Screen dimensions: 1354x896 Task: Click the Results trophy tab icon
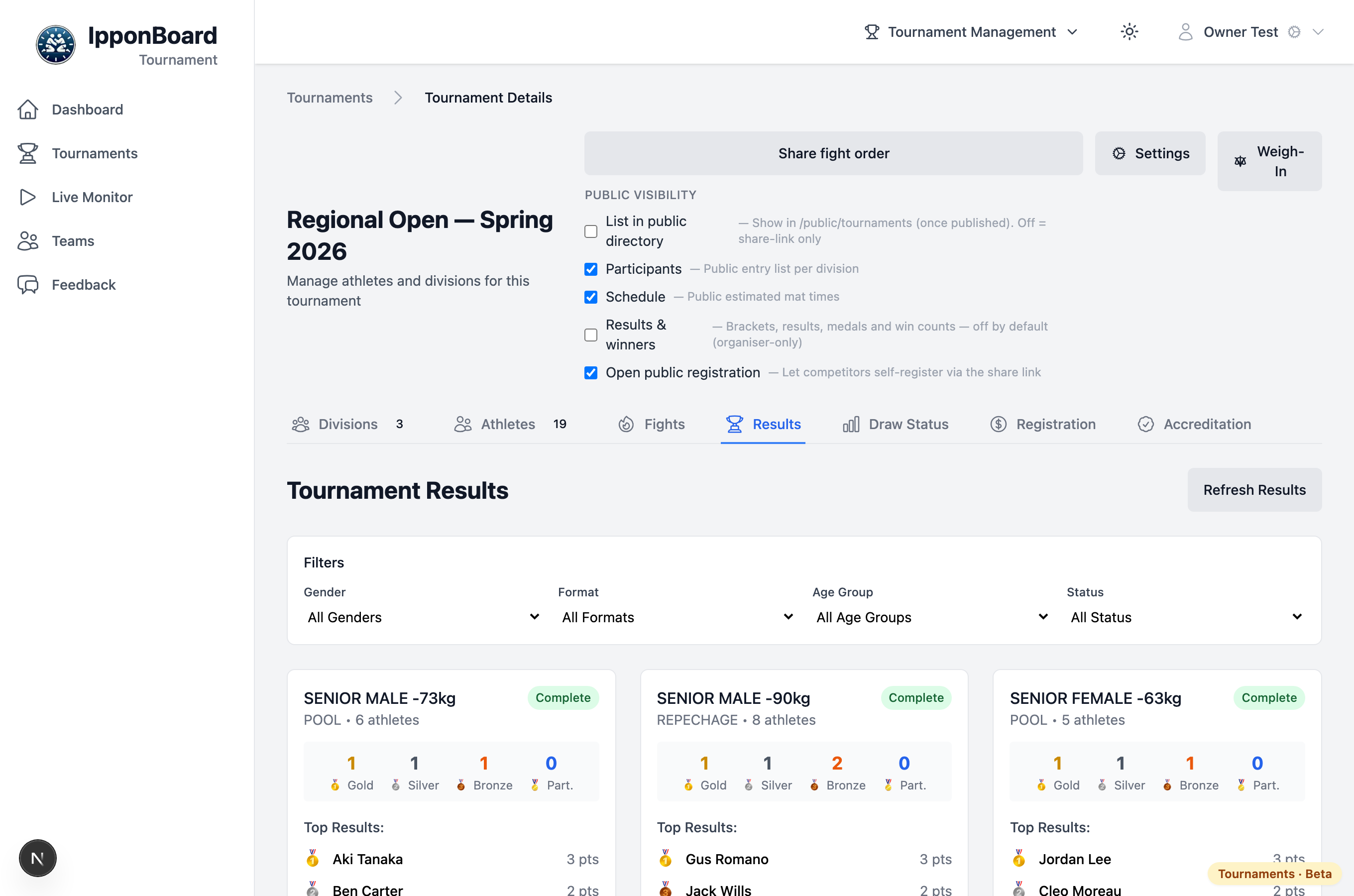coord(734,424)
